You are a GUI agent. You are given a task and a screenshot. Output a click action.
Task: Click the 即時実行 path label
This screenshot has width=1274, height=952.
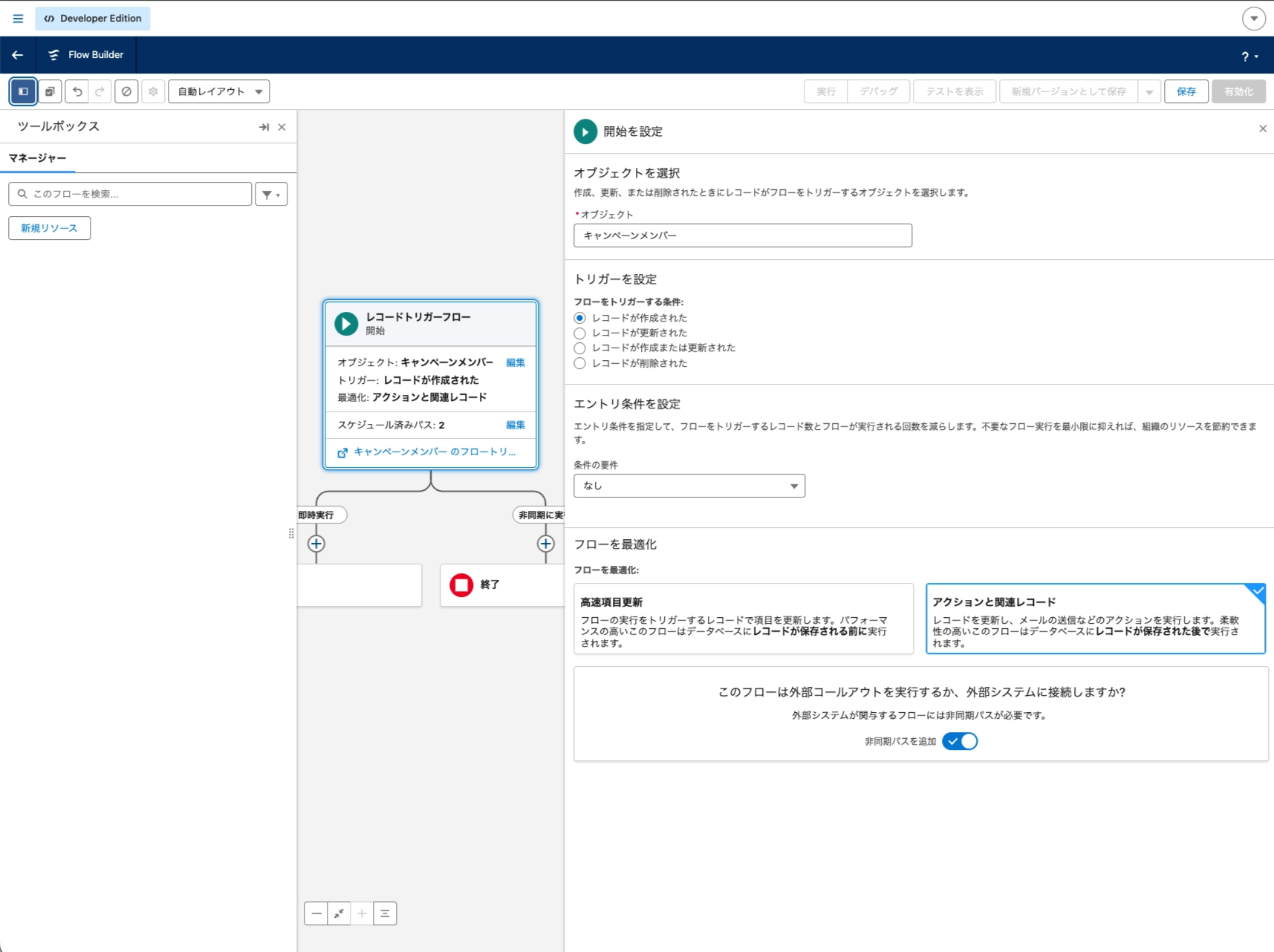(x=316, y=515)
